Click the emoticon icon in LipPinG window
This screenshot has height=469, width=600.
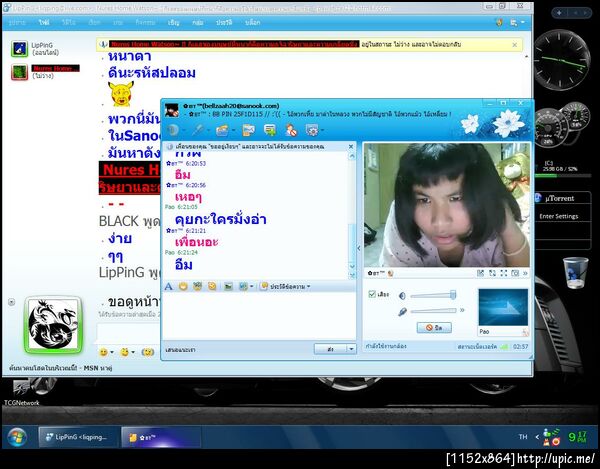point(103,352)
